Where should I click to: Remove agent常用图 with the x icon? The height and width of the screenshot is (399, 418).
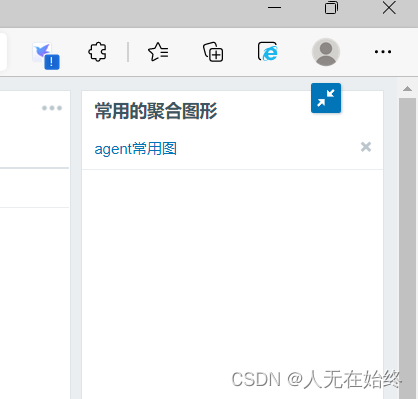(x=366, y=147)
